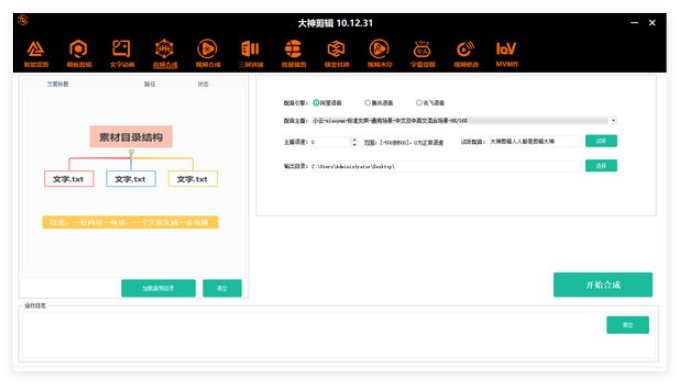Click the green audition button beside sample text
The height and width of the screenshot is (384, 680).
point(601,141)
